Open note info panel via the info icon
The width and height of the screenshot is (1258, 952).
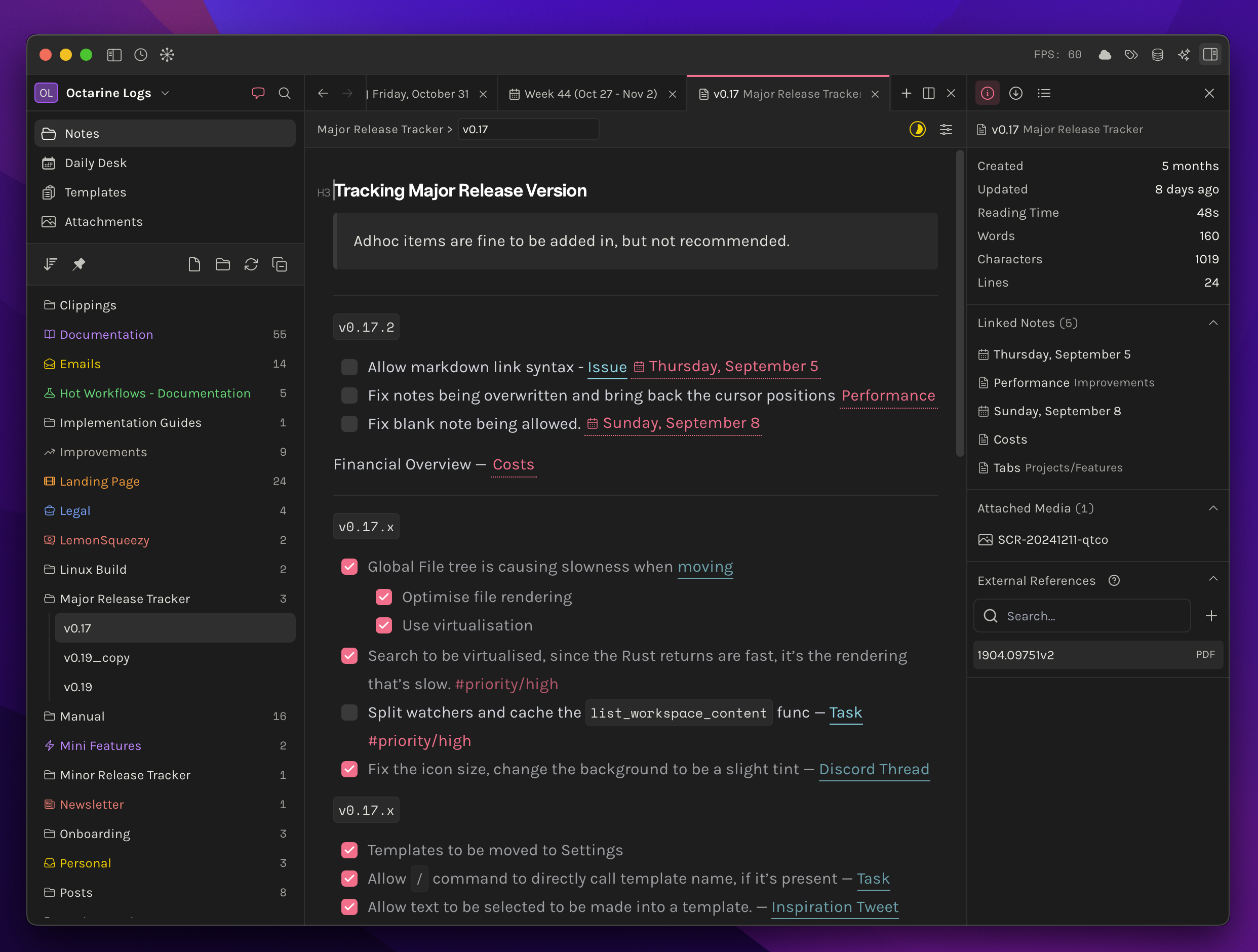(x=987, y=93)
